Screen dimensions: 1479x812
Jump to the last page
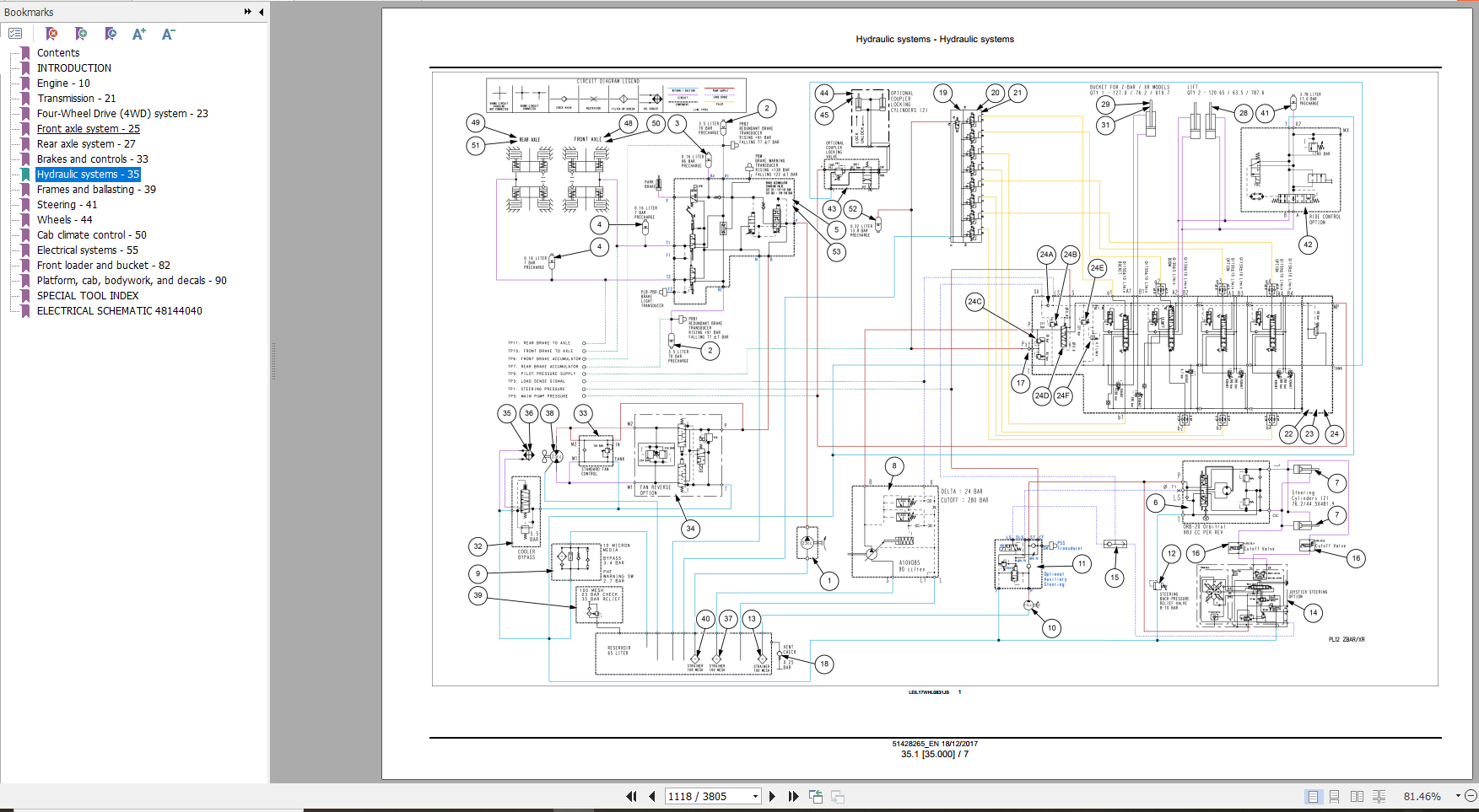793,796
